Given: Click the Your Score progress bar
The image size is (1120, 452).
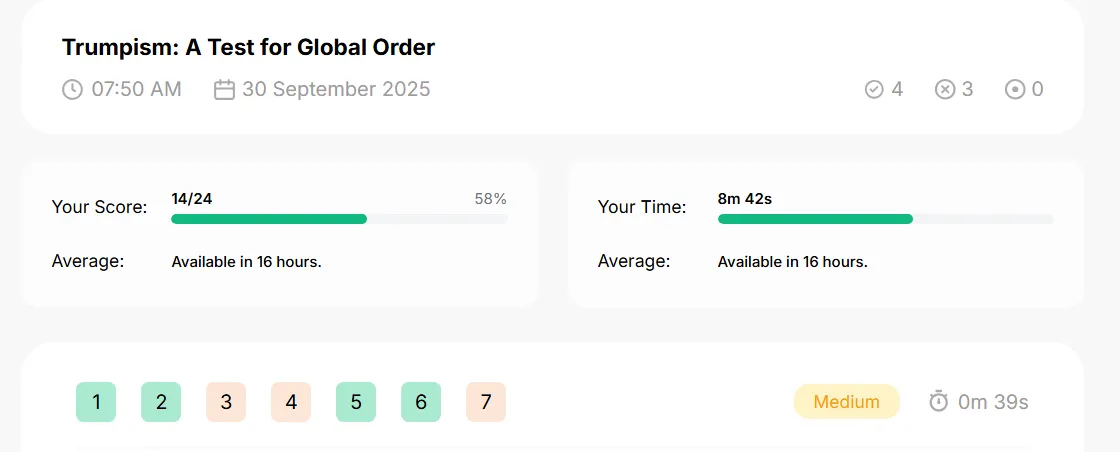Looking at the screenshot, I should [339, 219].
